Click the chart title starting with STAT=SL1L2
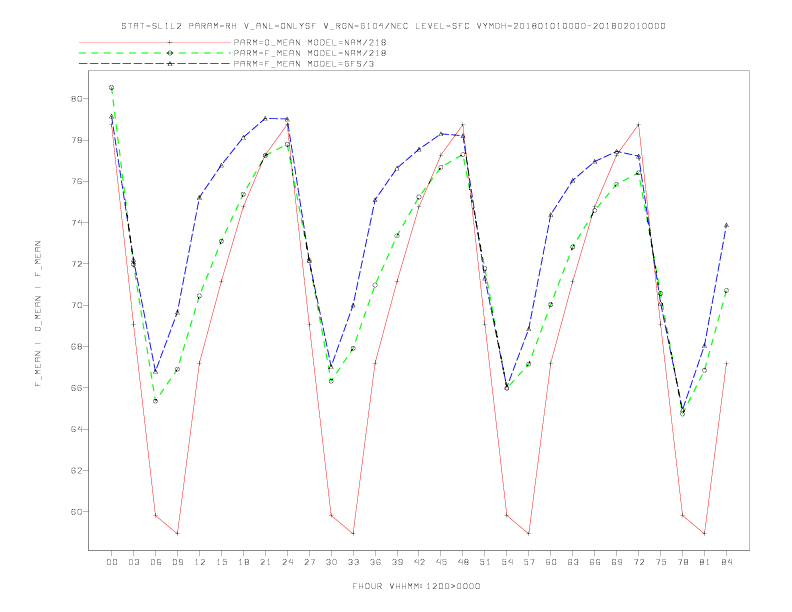The height and width of the screenshot is (612, 792). 393,26
